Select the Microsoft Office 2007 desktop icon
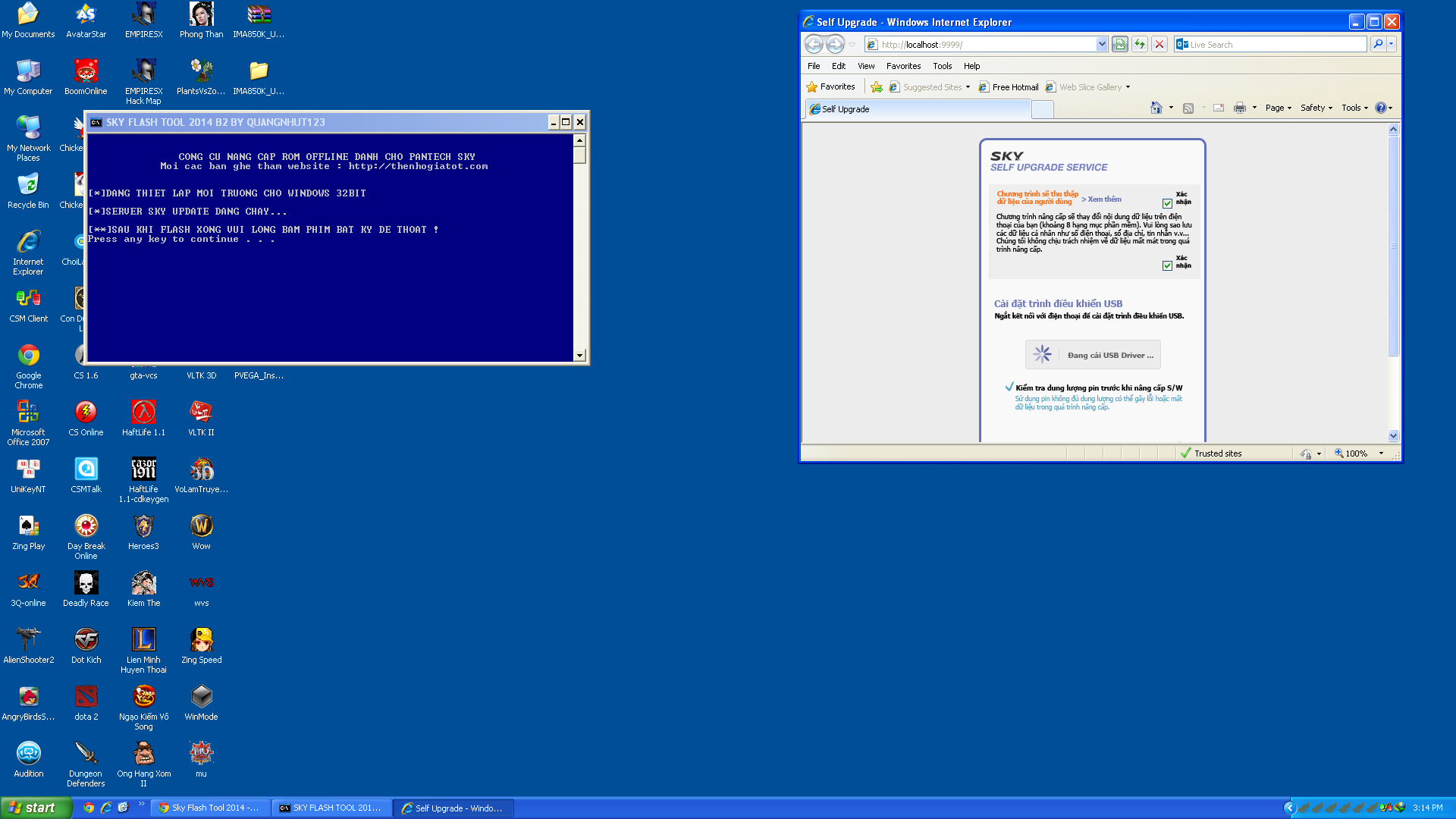1456x819 pixels. coord(29,422)
